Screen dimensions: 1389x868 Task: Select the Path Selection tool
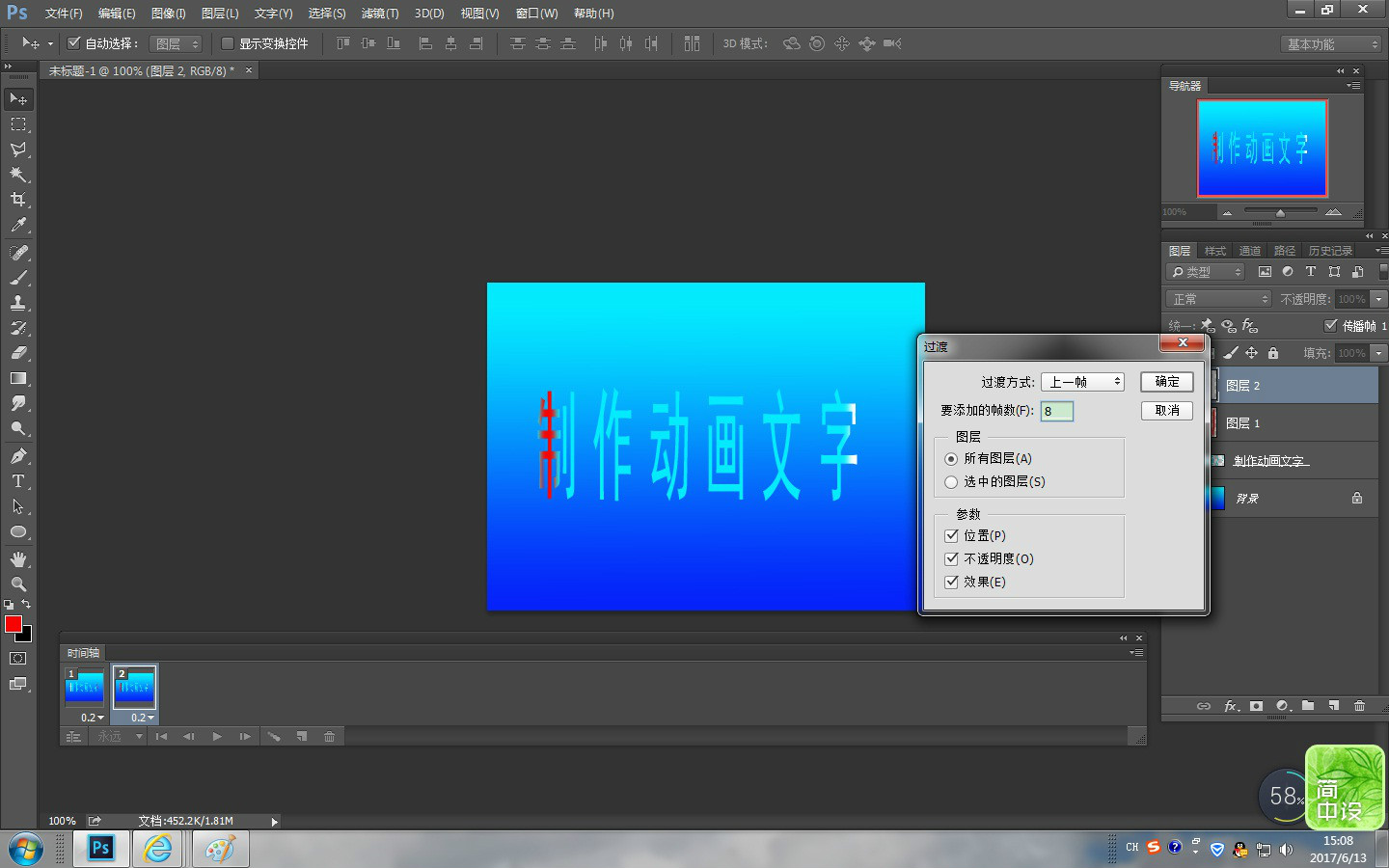pos(18,506)
